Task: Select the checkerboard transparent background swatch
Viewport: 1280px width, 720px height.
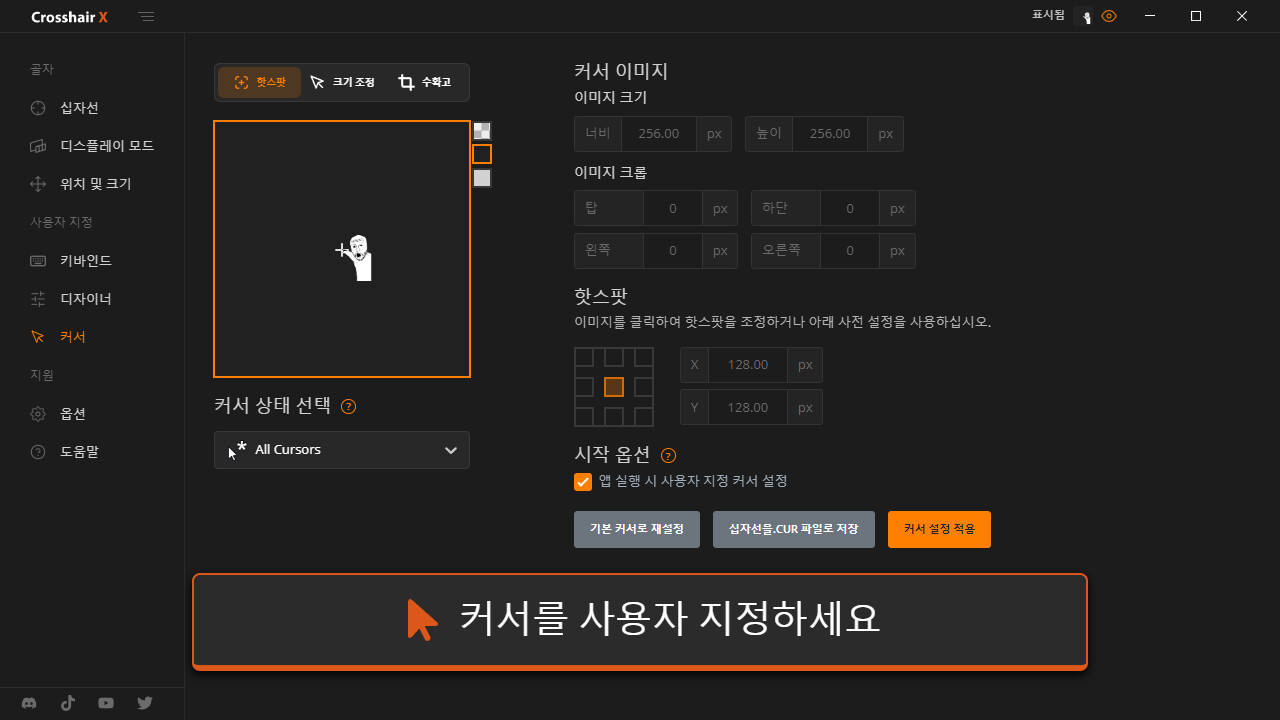Action: (x=482, y=130)
